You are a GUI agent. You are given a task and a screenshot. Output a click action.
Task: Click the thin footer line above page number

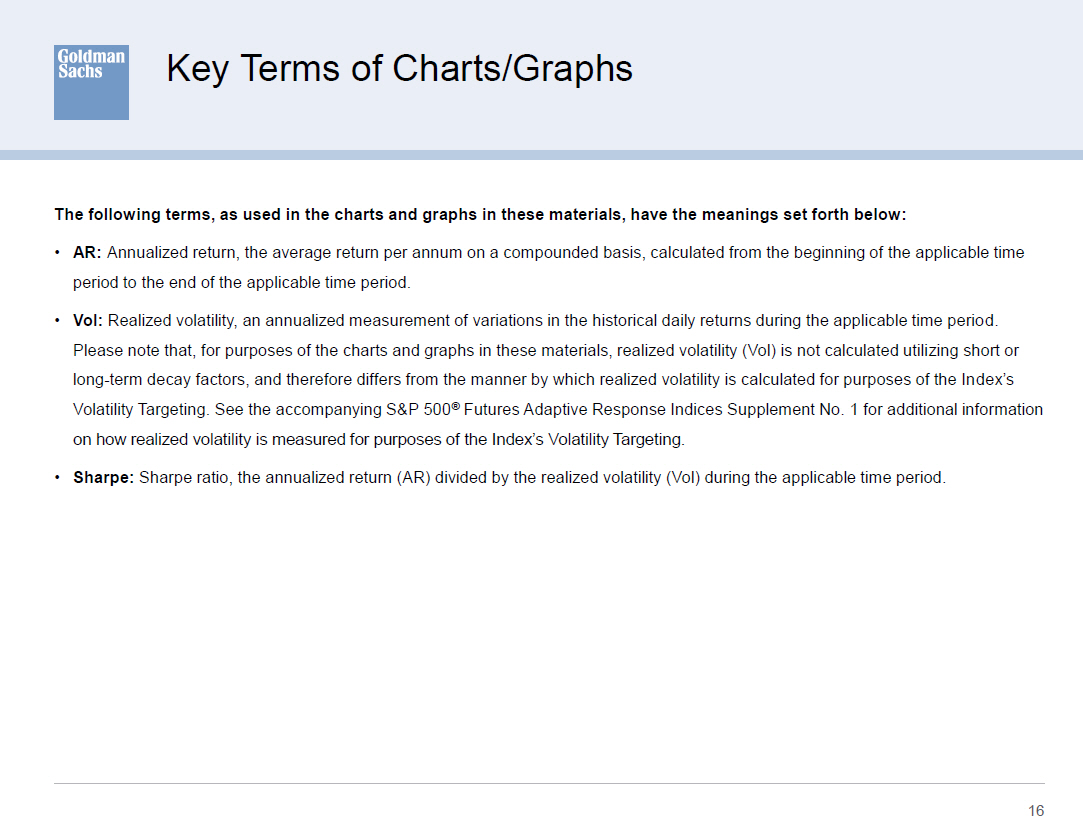coord(549,783)
